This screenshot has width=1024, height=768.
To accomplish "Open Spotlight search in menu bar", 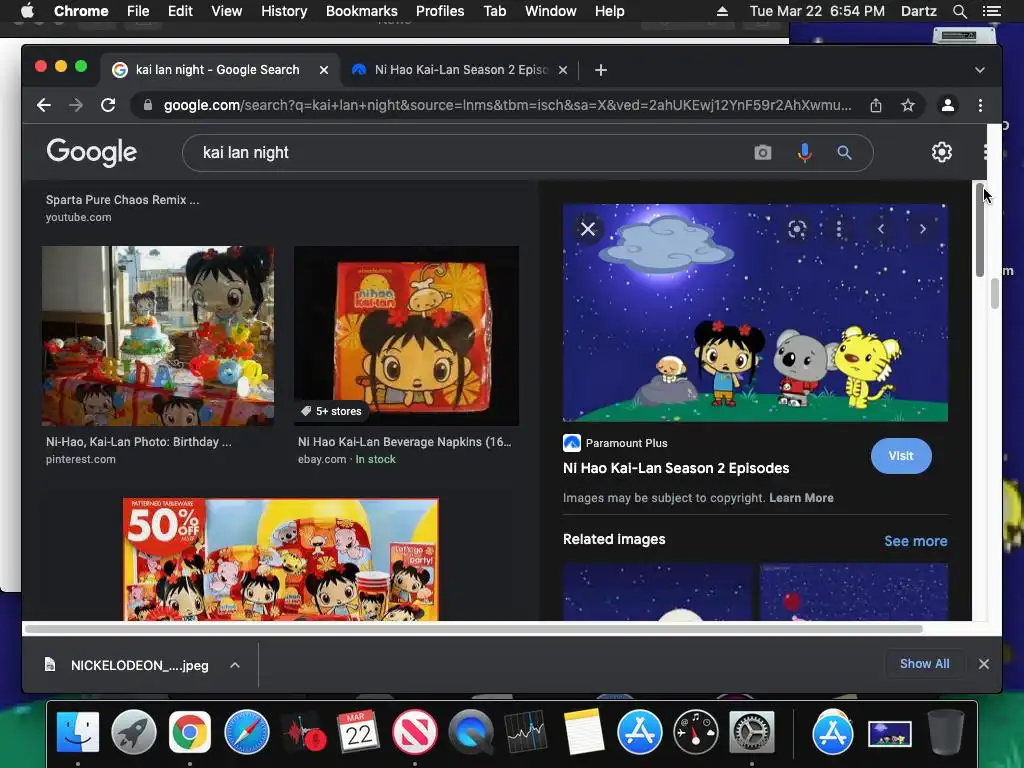I will (x=959, y=11).
